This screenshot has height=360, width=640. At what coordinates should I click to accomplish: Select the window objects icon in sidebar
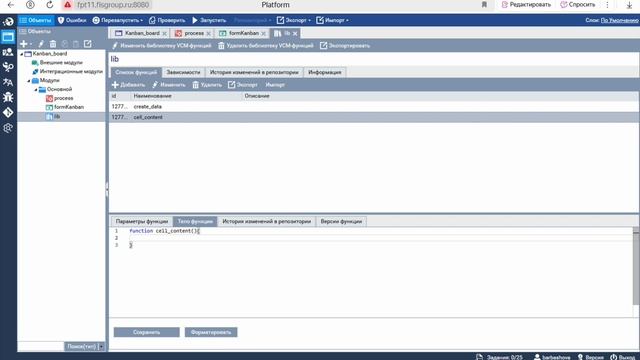[x=8, y=37]
